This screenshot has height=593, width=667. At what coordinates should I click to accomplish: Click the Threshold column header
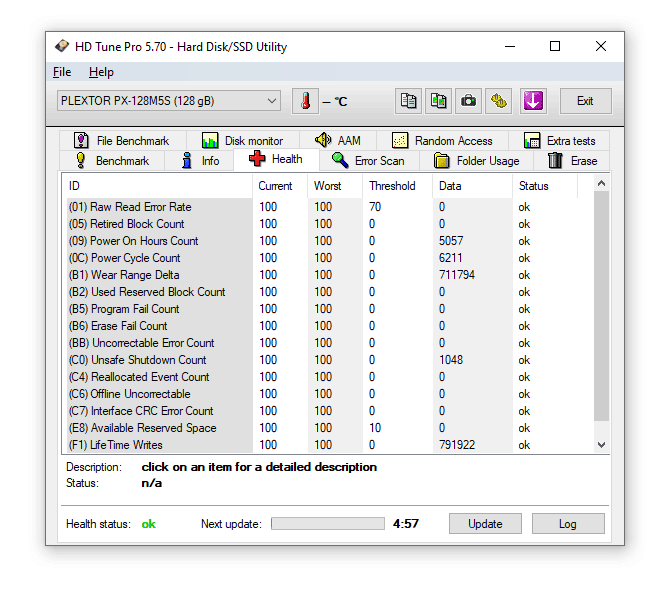(x=398, y=186)
